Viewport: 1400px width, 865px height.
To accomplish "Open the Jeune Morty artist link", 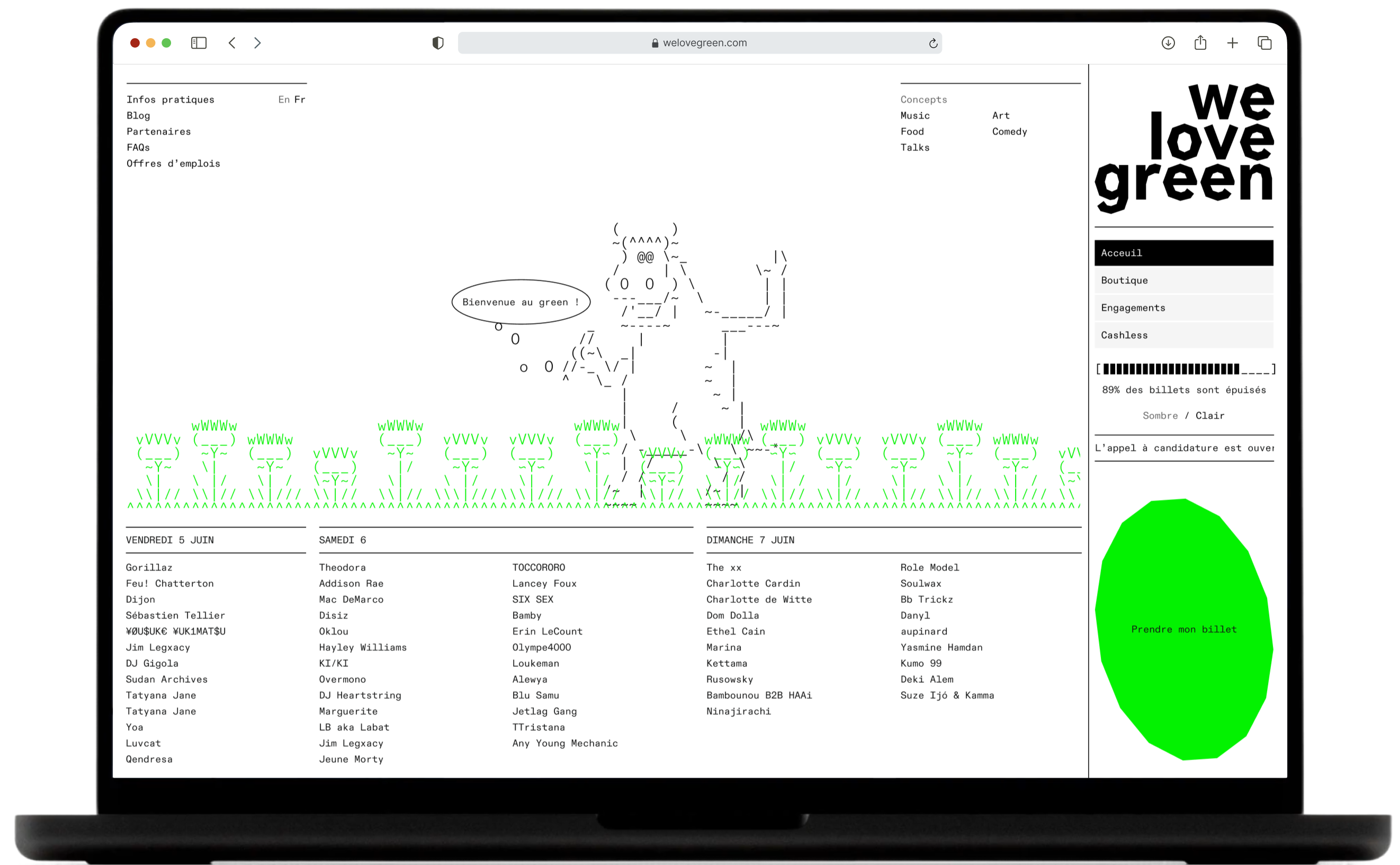I will point(351,759).
